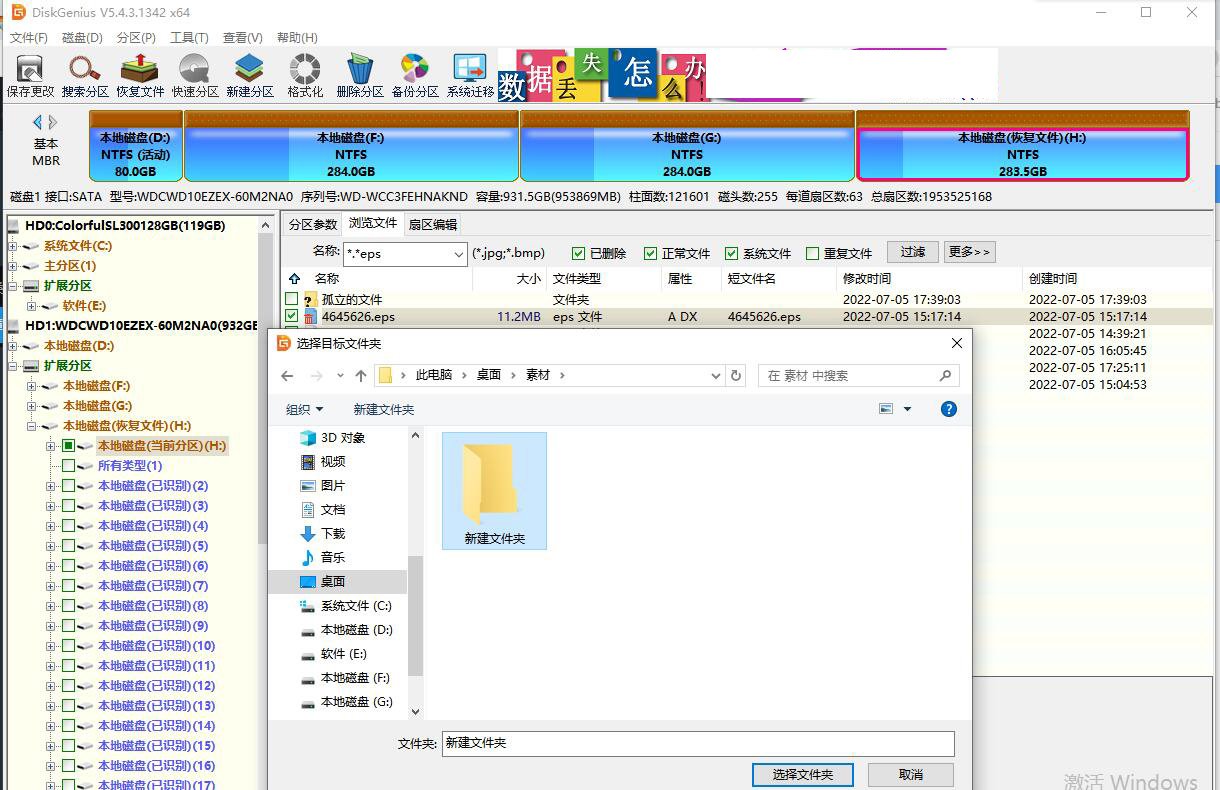The width and height of the screenshot is (1220, 790).
Task: Open the path bar history dropdown
Action: [x=715, y=376]
